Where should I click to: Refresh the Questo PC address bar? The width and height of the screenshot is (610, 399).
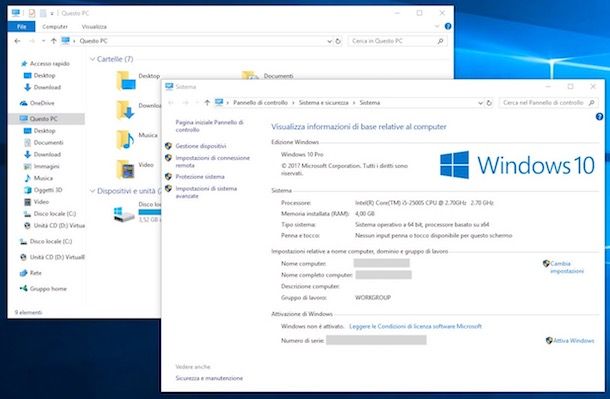pos(338,41)
